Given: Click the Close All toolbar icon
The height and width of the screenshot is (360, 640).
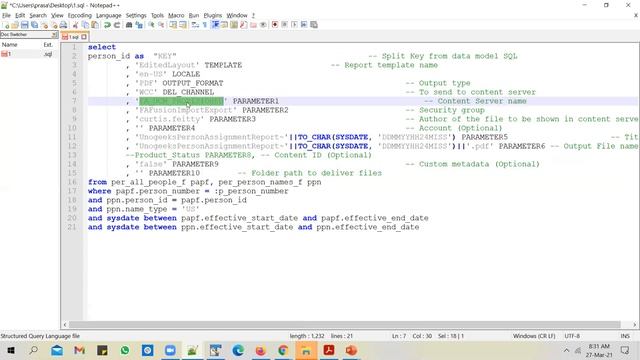Looking at the screenshot, I should pyautogui.click(x=55, y=25).
